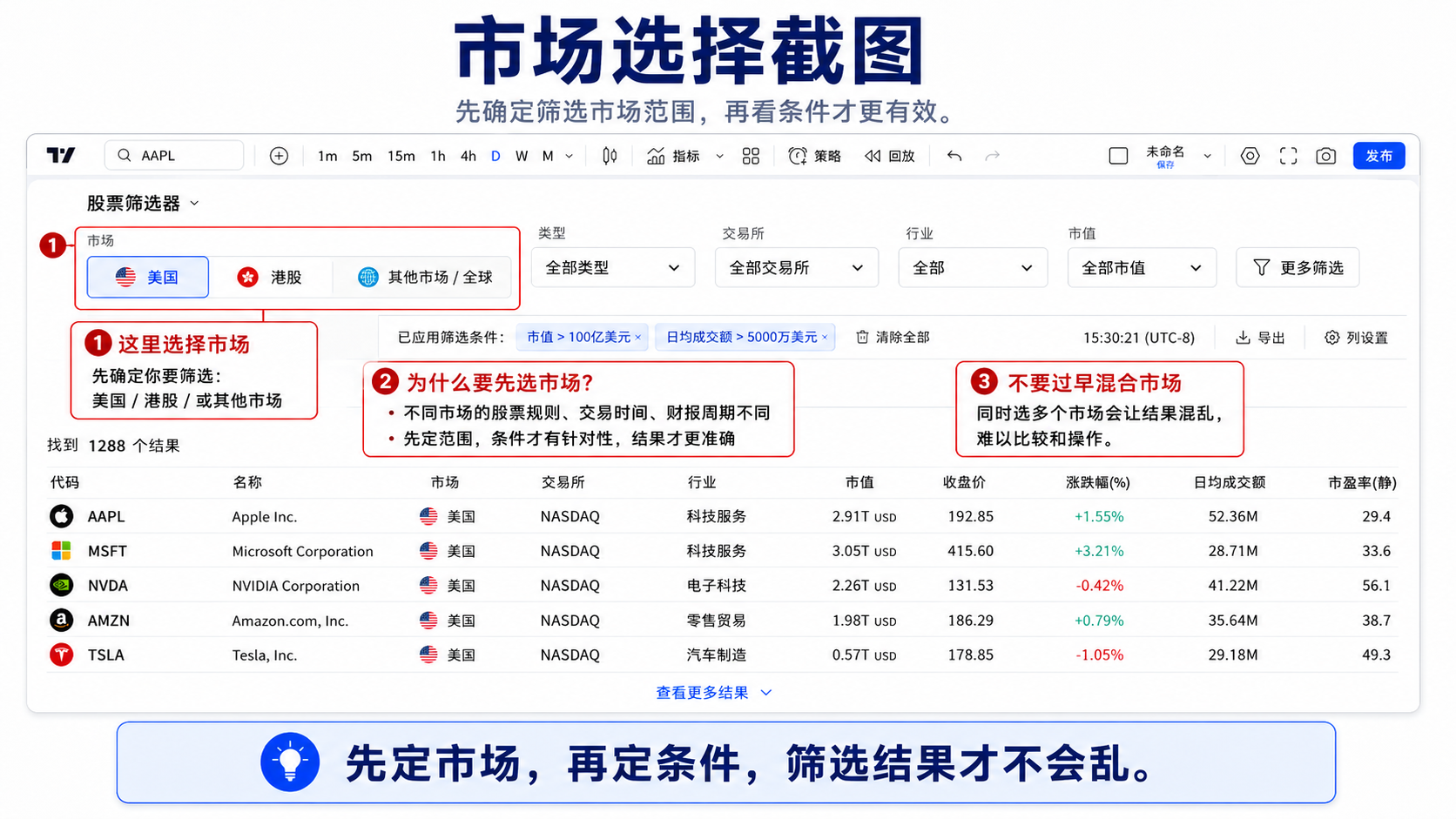The image size is (1456, 819).
Task: Expand the 股票筛选器 dropdown
Action: point(194,204)
